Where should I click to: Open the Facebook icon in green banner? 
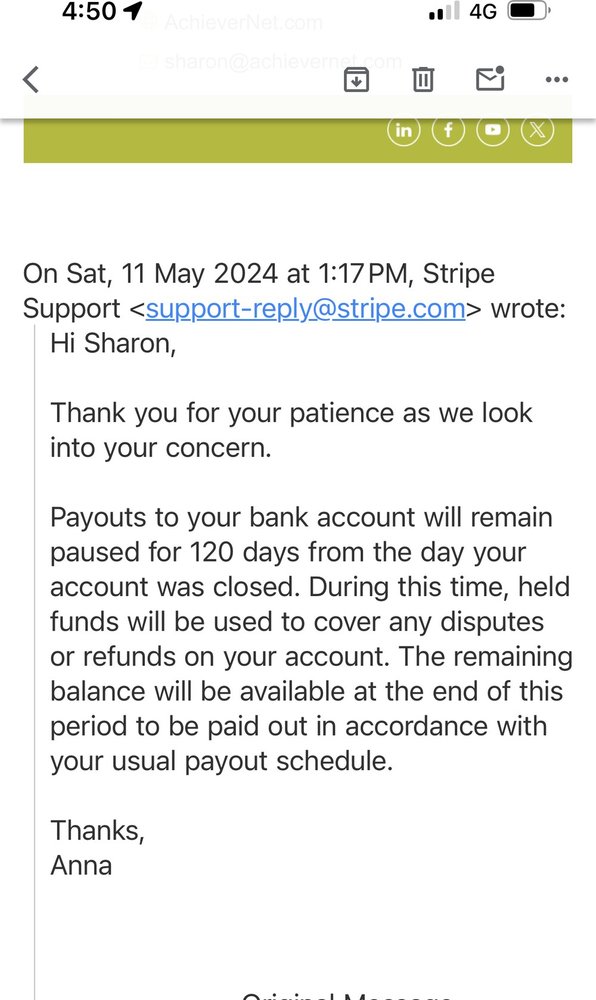(448, 130)
